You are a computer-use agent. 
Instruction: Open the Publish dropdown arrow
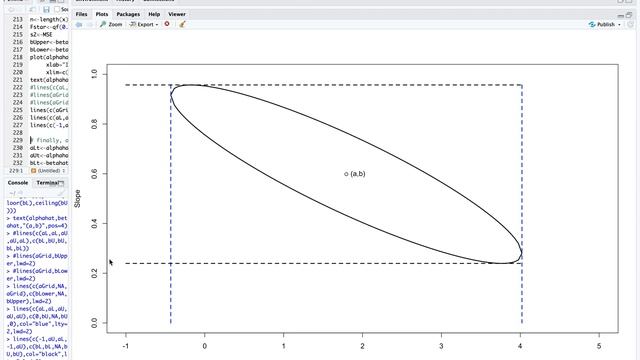click(619, 25)
